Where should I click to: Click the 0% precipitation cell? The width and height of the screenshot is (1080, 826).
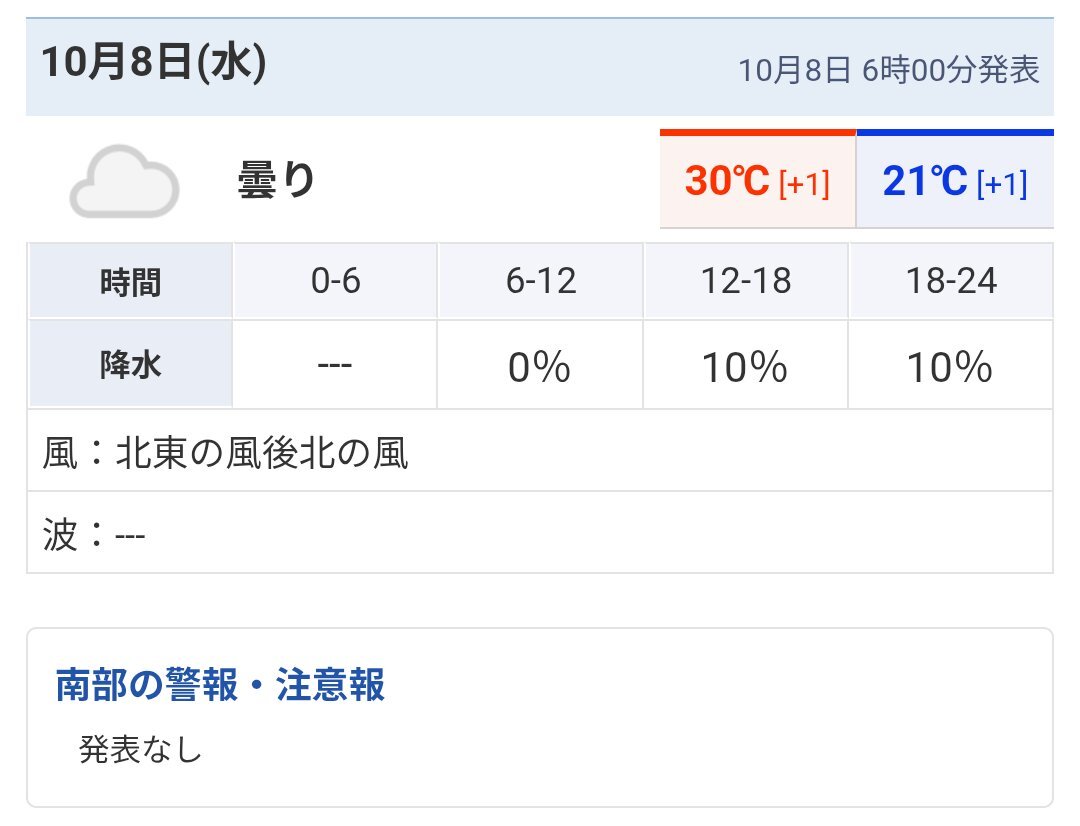(539, 367)
